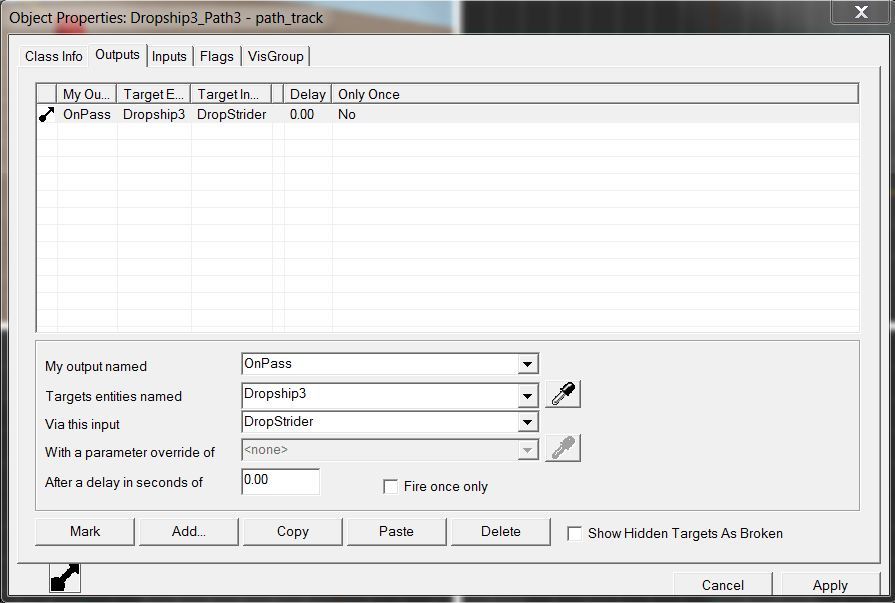Apply the object property changes
Image resolution: width=895 pixels, height=603 pixels.
(830, 585)
